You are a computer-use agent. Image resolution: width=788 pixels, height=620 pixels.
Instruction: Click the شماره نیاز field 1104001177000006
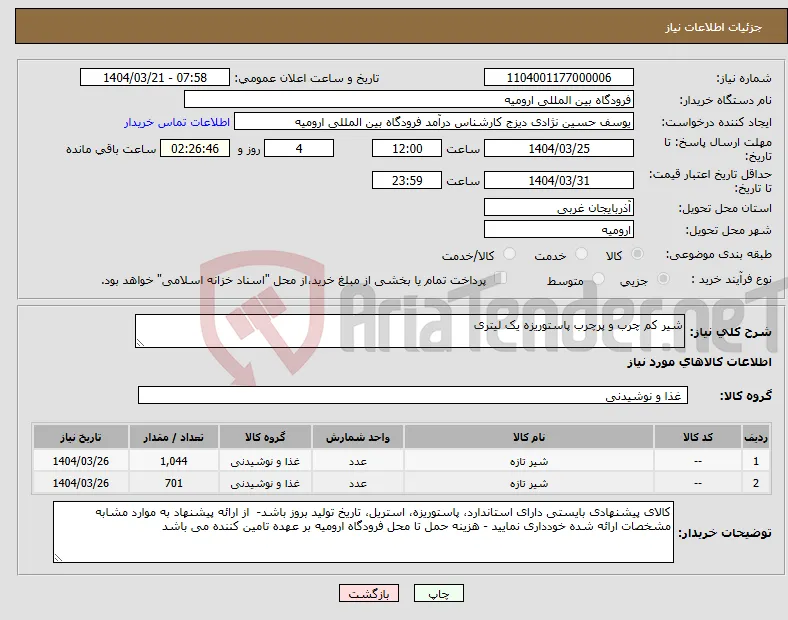tap(559, 77)
